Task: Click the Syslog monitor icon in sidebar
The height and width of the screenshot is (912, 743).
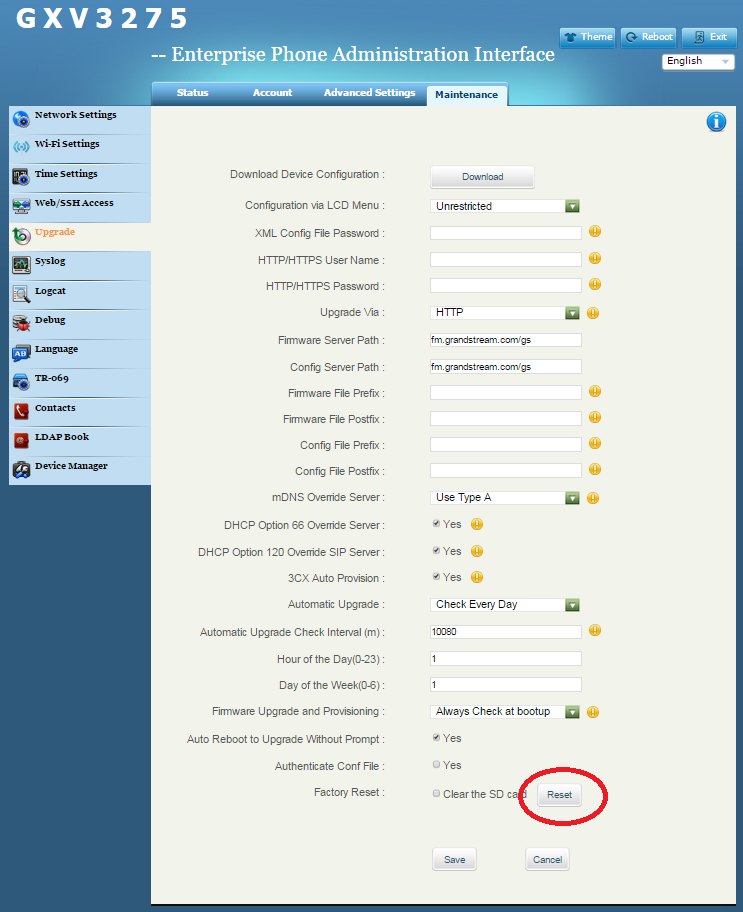Action: click(x=21, y=265)
